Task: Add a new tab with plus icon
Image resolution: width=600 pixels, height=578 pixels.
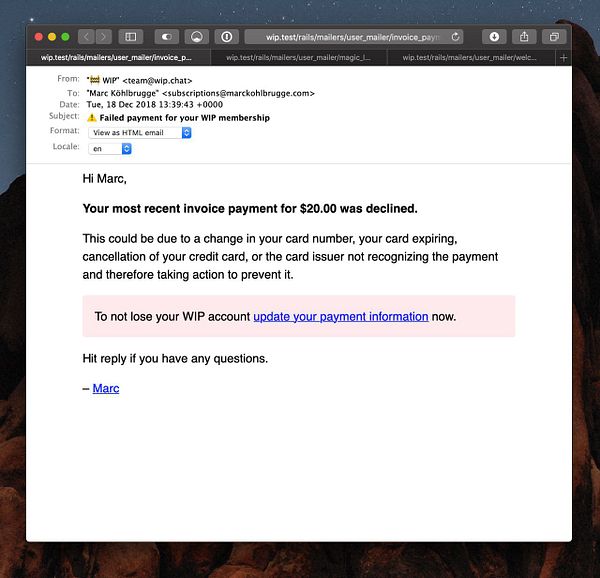Action: coord(563,58)
